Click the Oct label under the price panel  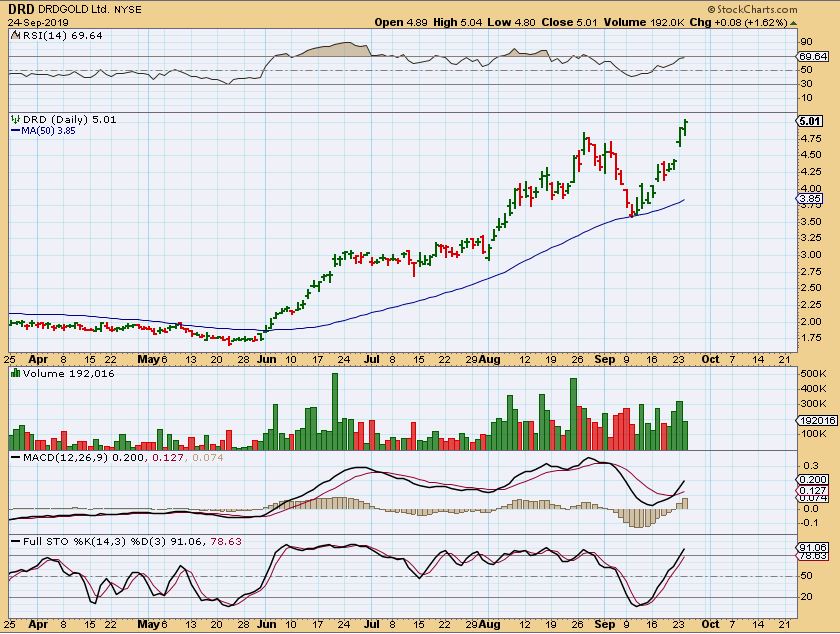710,360
